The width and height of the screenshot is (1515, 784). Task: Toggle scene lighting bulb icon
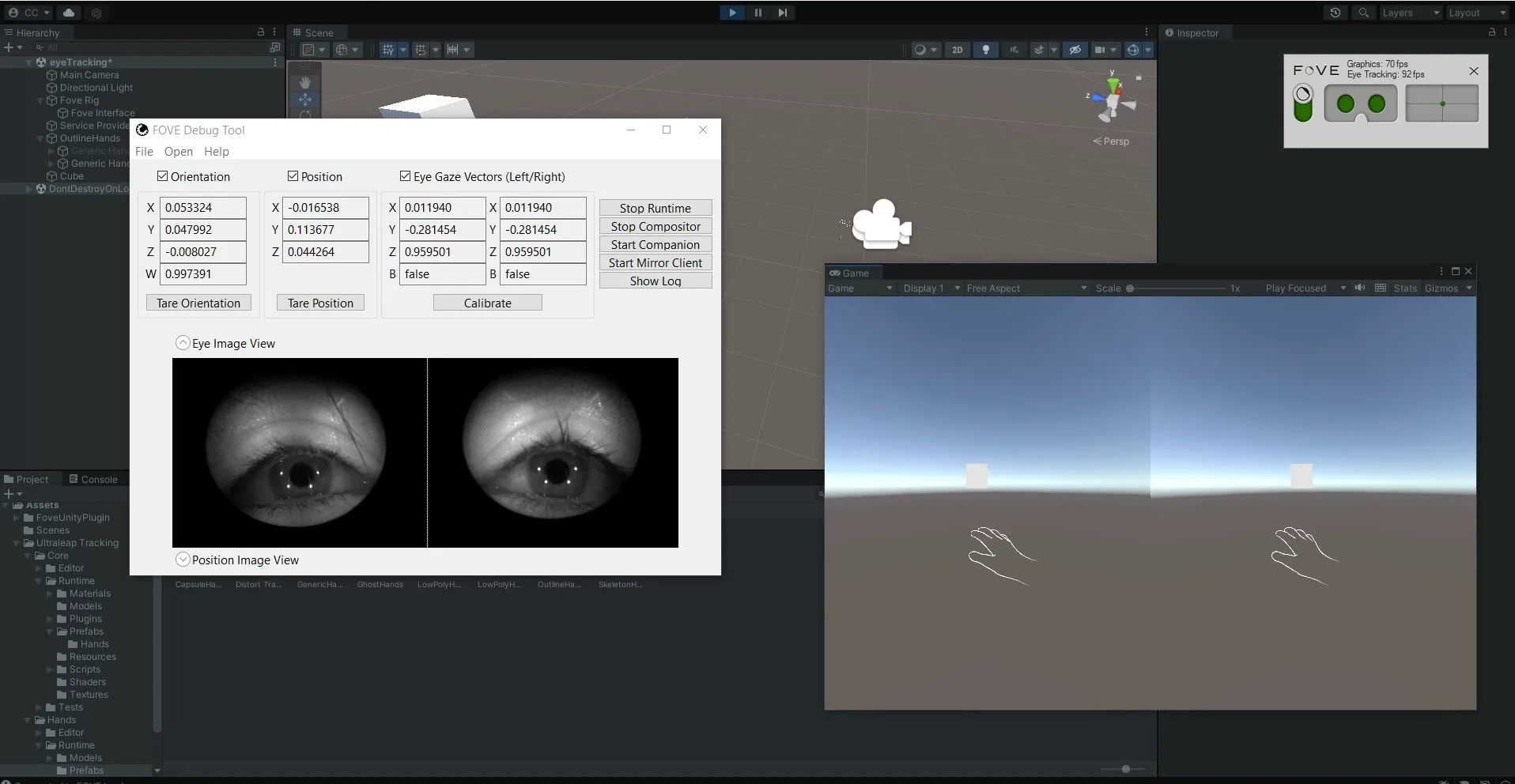(x=985, y=50)
